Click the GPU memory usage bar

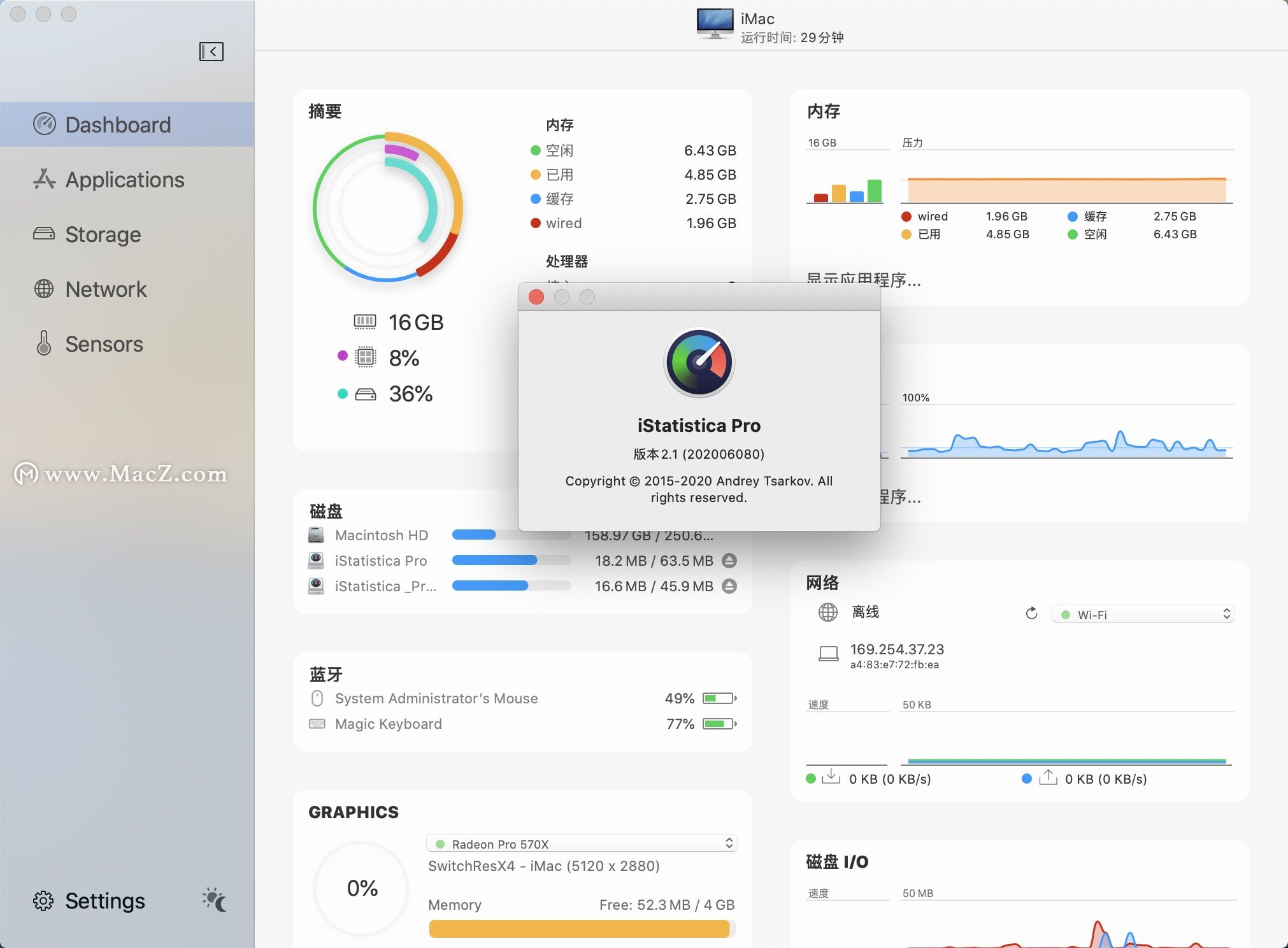[582, 929]
